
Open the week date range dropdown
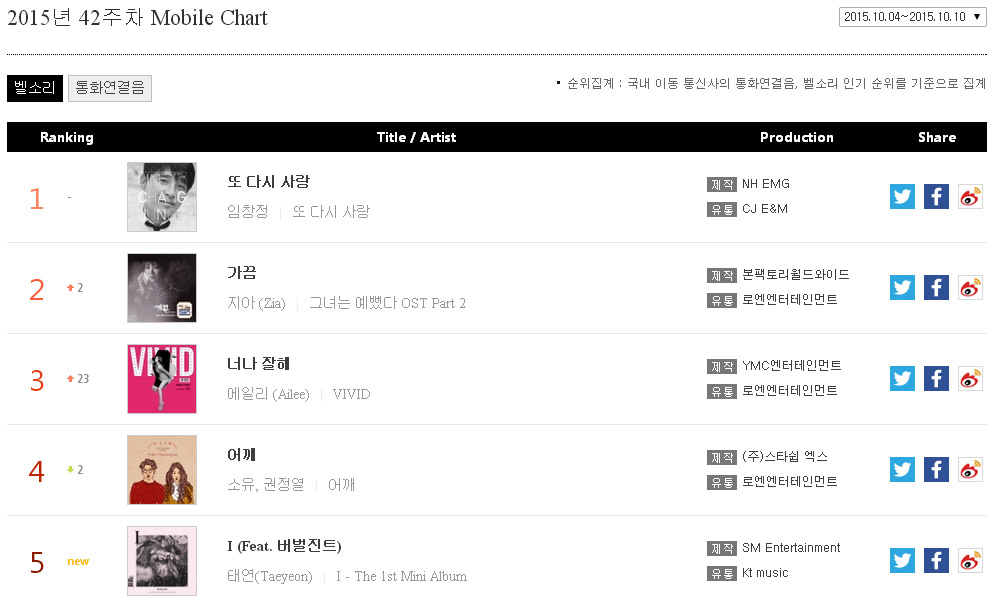[913, 17]
